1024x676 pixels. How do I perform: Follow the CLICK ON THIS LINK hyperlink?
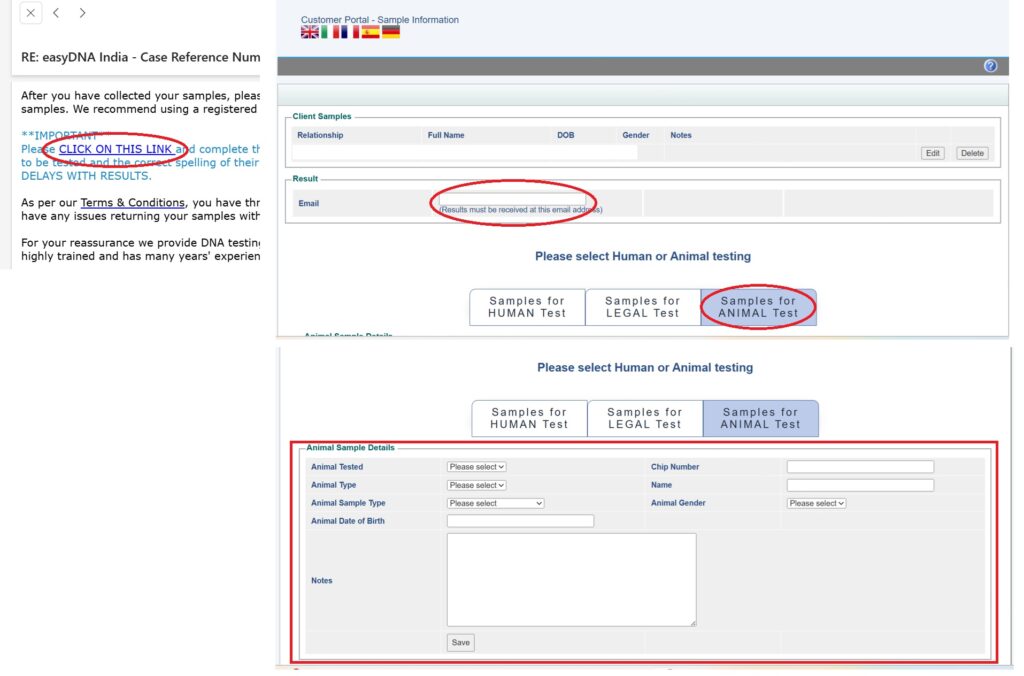[116, 149]
